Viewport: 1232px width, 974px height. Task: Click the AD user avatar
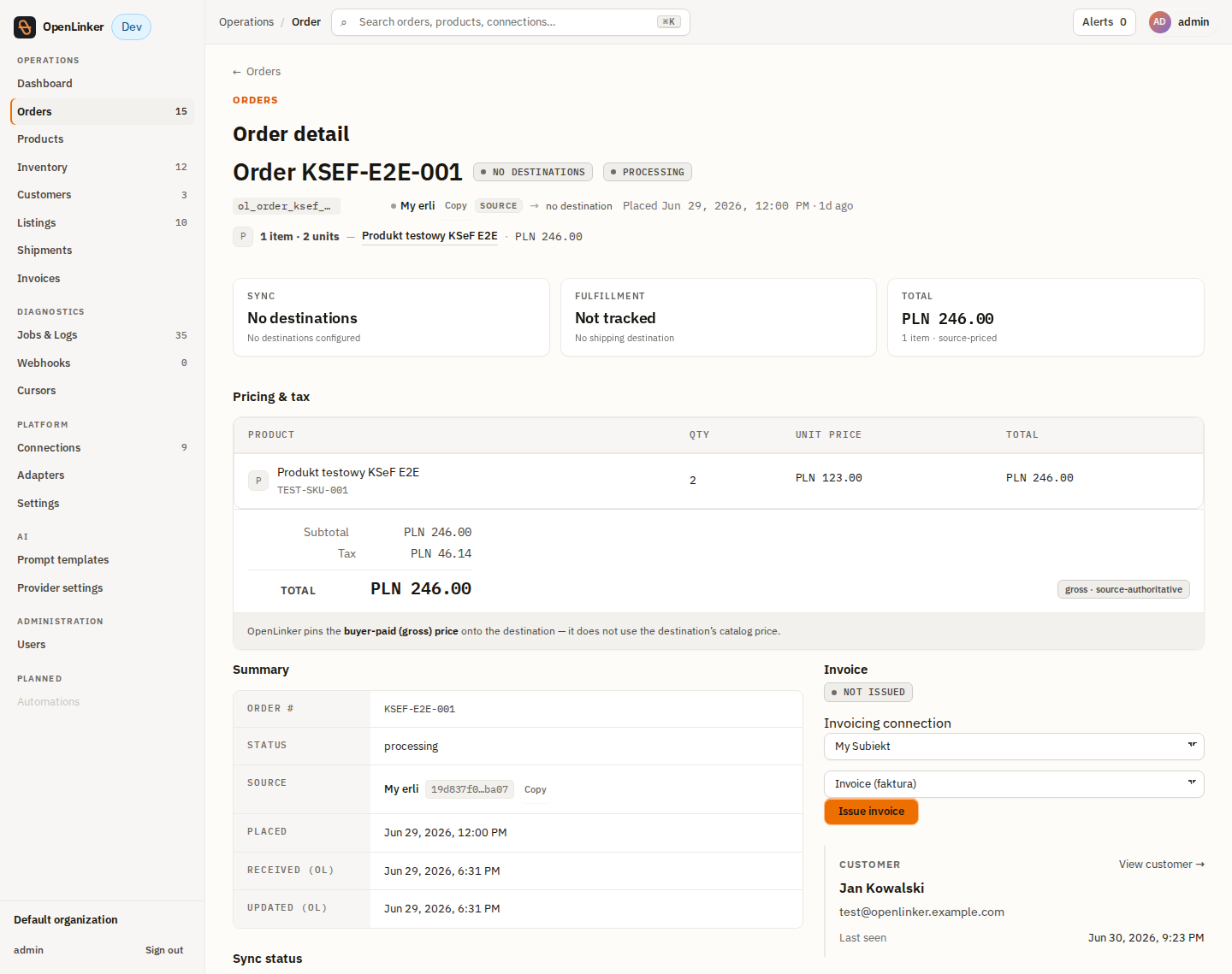[x=1159, y=22]
